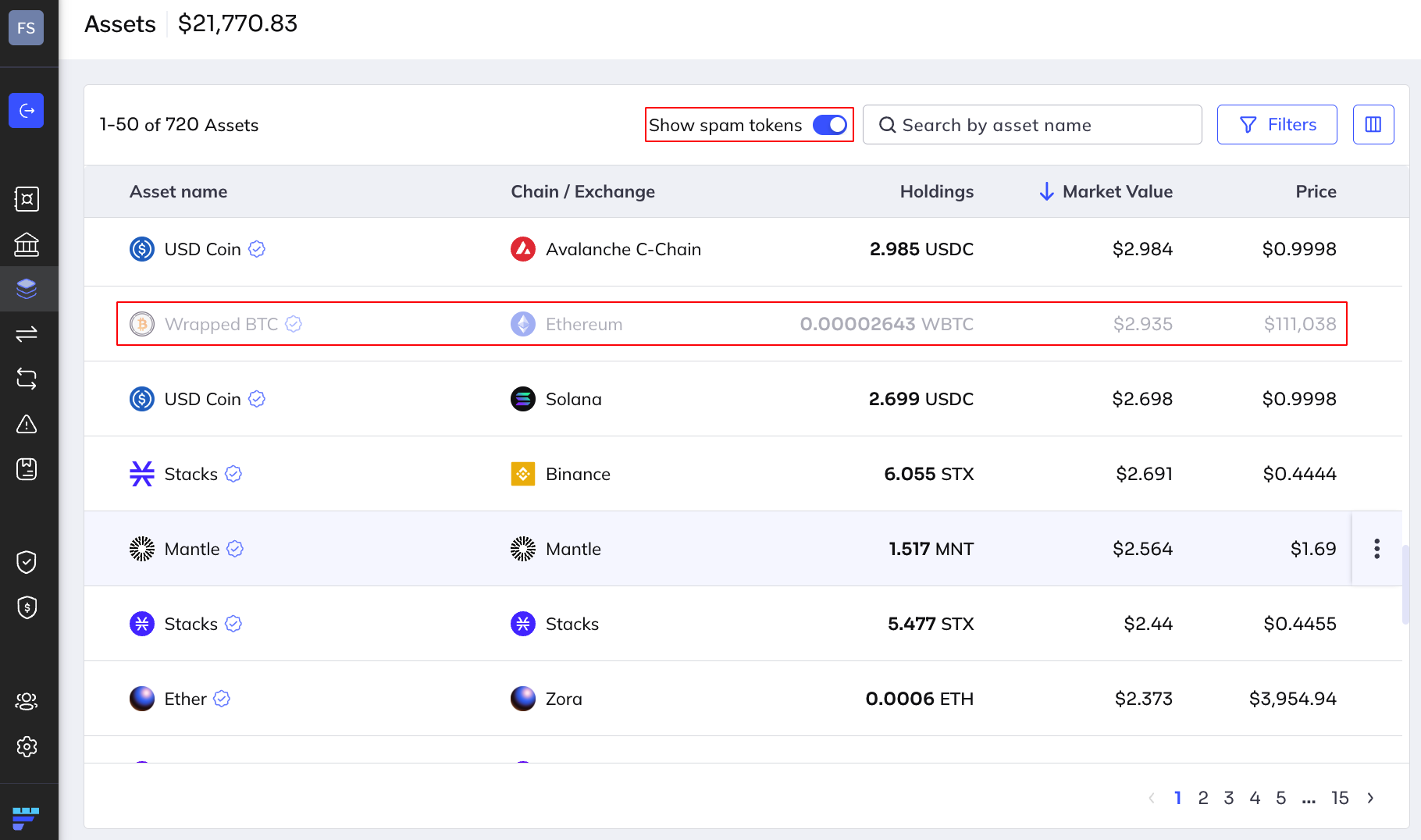Click the shield with dollar sign icon
Viewport: 1421px width, 840px height.
(x=27, y=607)
